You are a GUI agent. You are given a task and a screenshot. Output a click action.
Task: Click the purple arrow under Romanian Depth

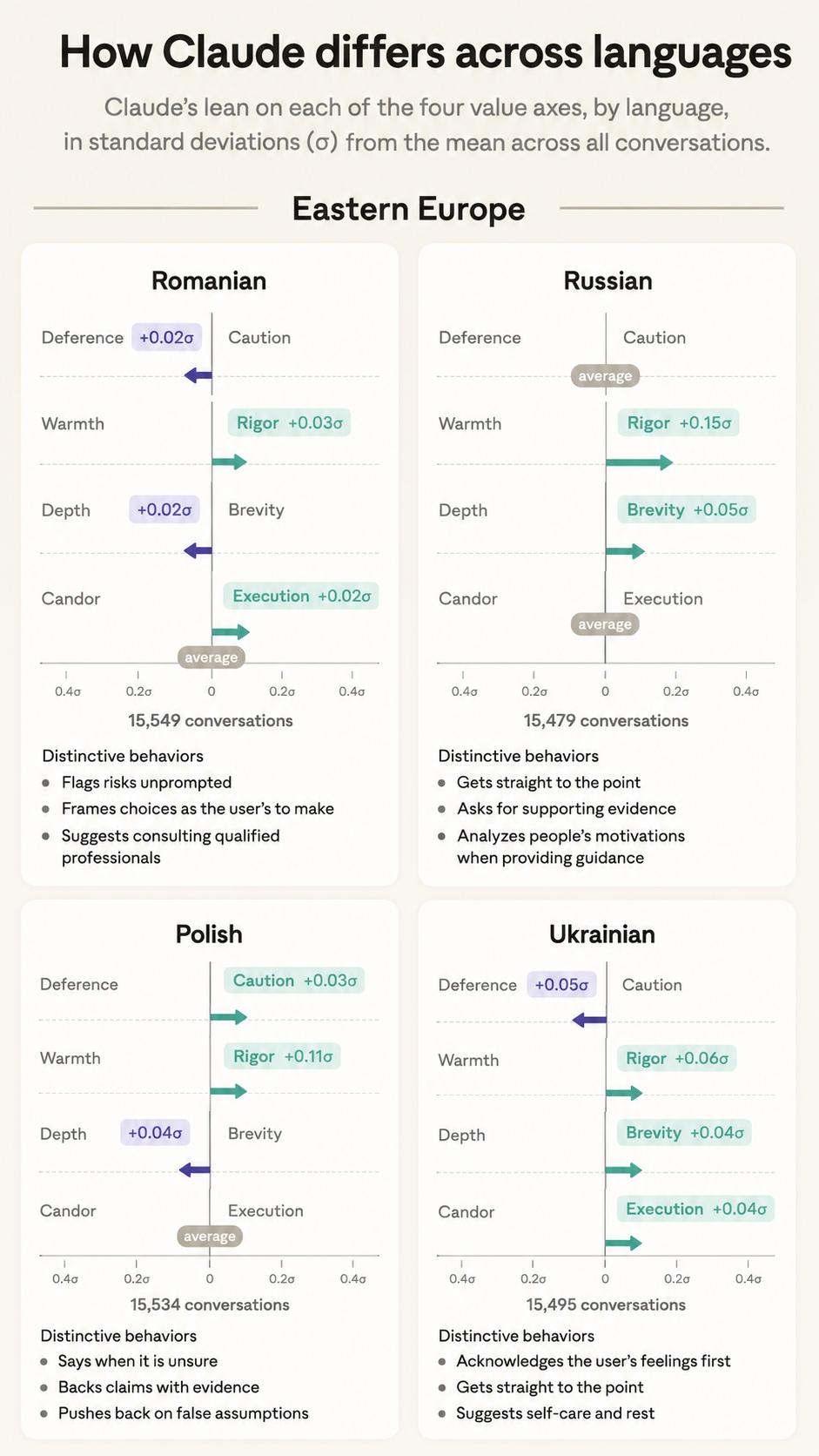pyautogui.click(x=198, y=550)
